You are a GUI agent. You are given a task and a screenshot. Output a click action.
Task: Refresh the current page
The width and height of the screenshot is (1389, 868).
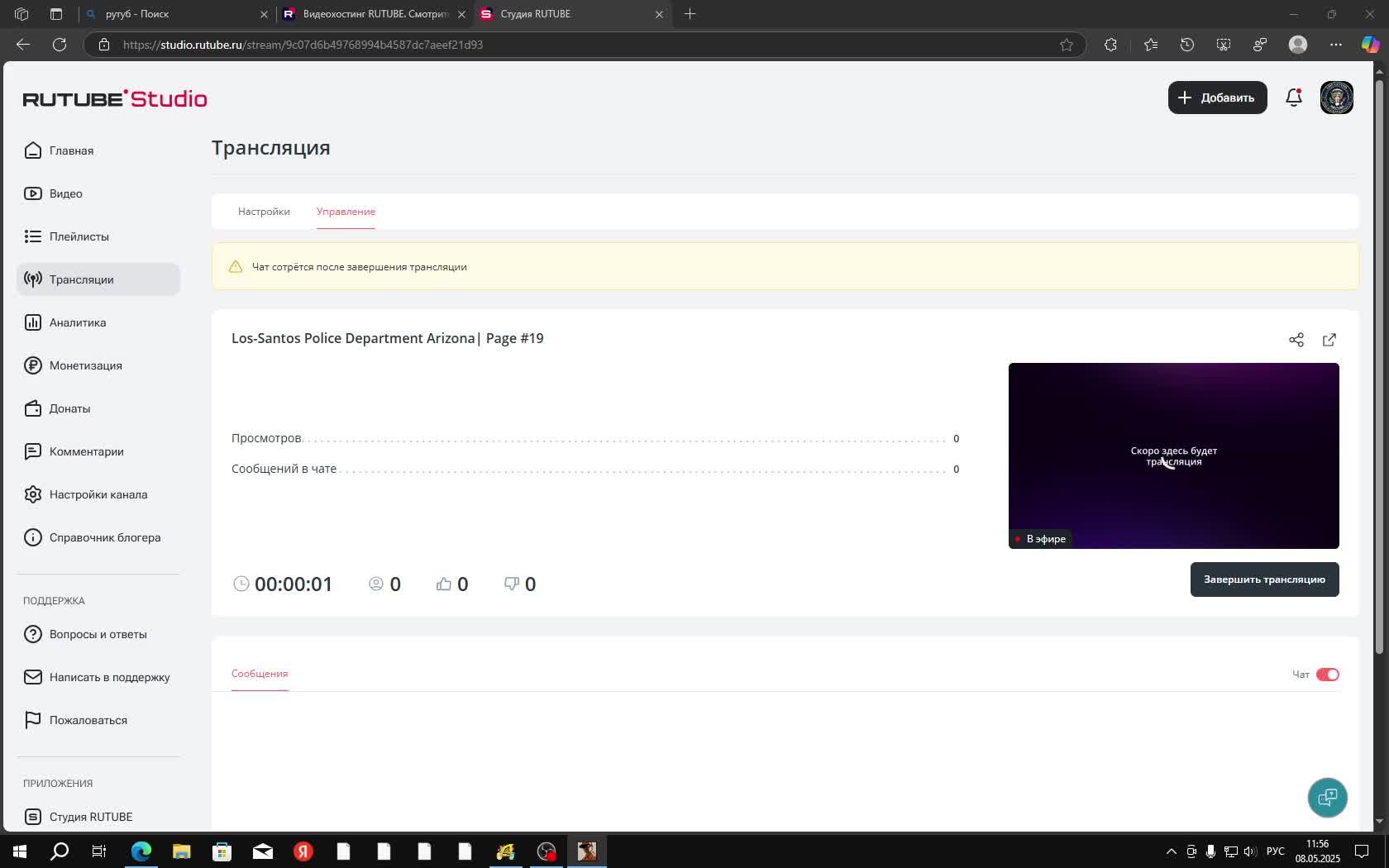pos(60,45)
